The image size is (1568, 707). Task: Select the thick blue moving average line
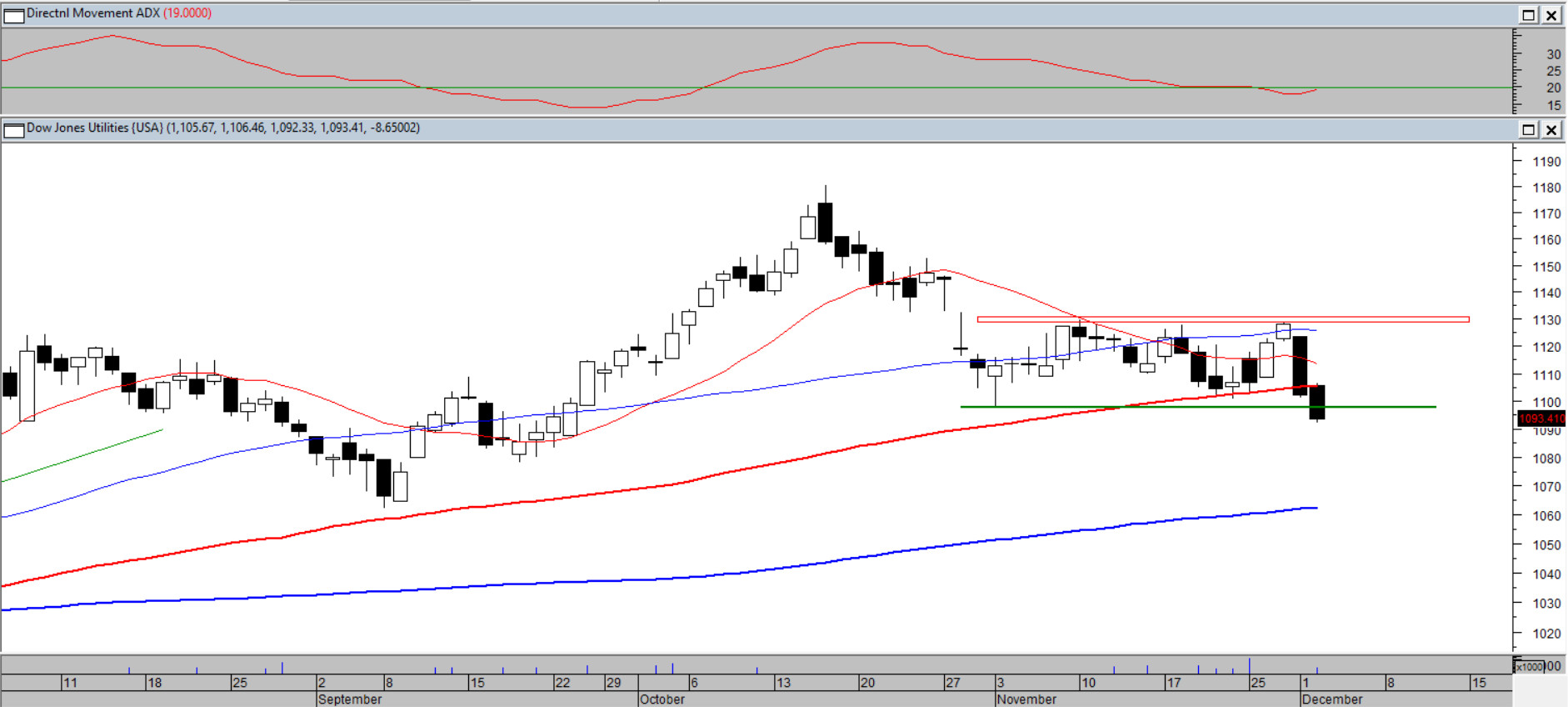coord(750,572)
